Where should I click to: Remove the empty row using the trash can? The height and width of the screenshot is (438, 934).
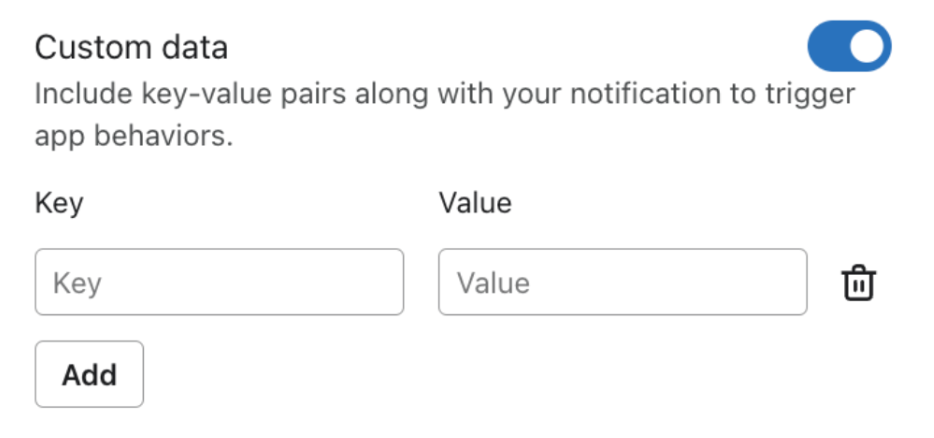pos(859,283)
